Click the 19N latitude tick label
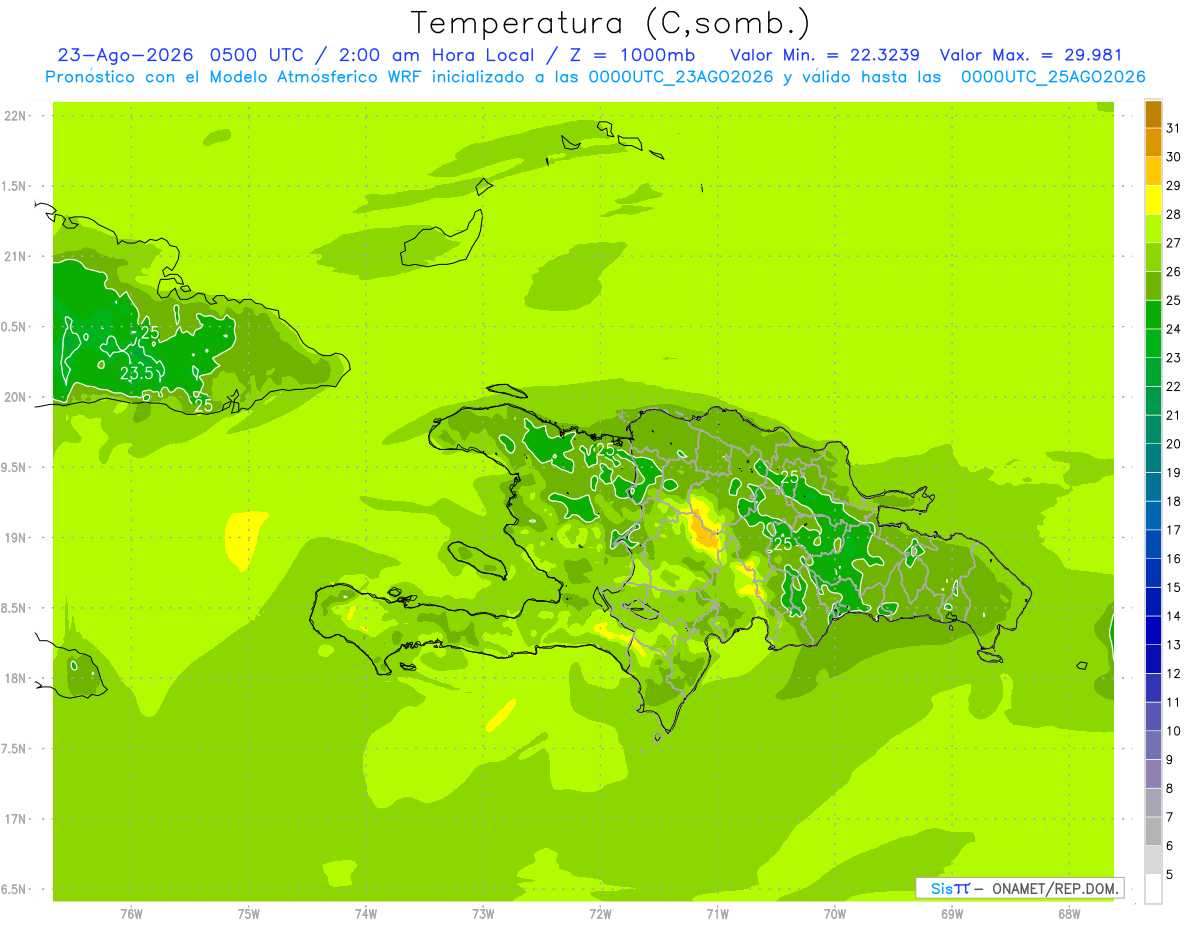1200x927 pixels. pyautogui.click(x=16, y=538)
